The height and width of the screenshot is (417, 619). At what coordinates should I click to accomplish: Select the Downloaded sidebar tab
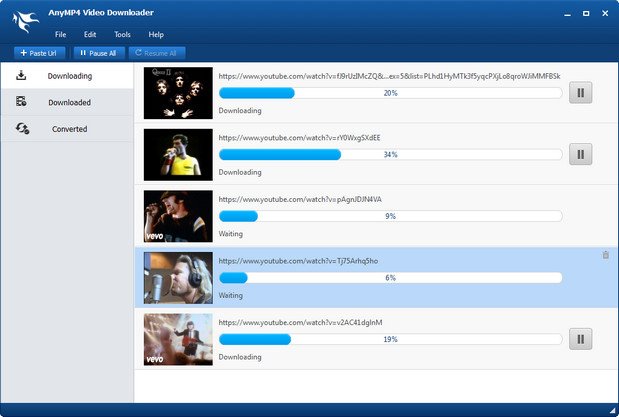coord(67,102)
